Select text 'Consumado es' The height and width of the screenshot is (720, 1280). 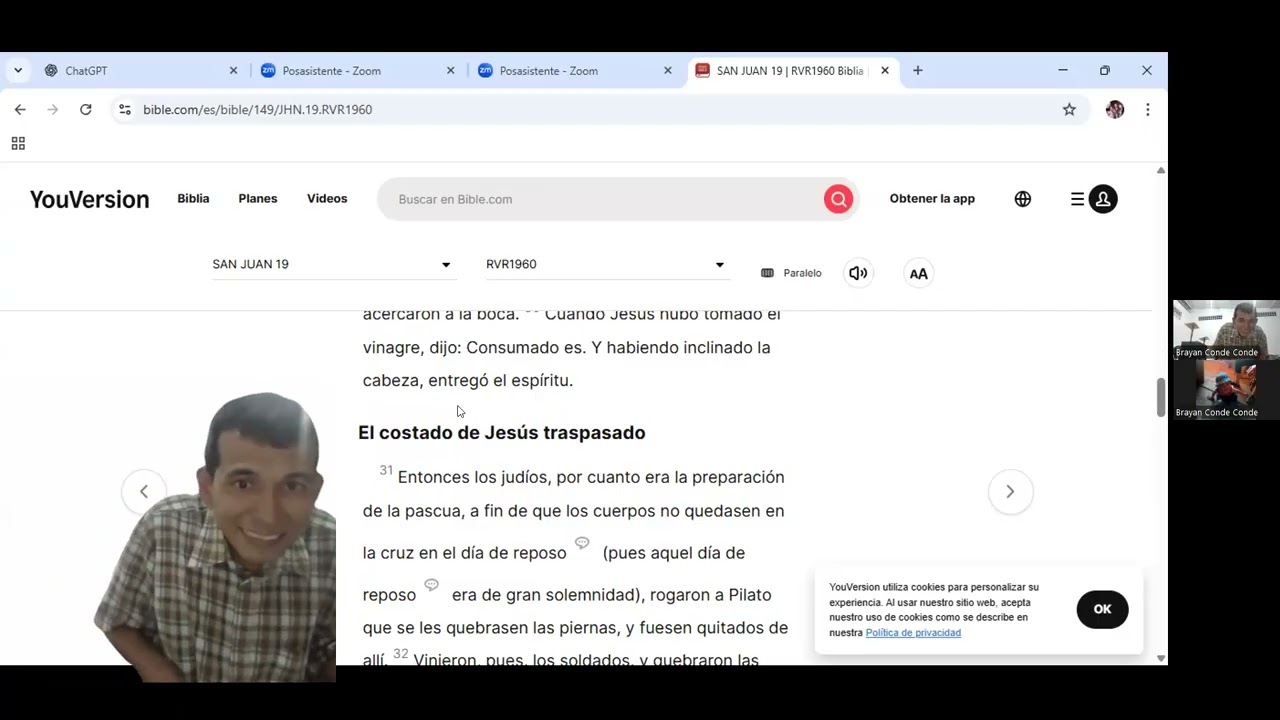point(525,347)
